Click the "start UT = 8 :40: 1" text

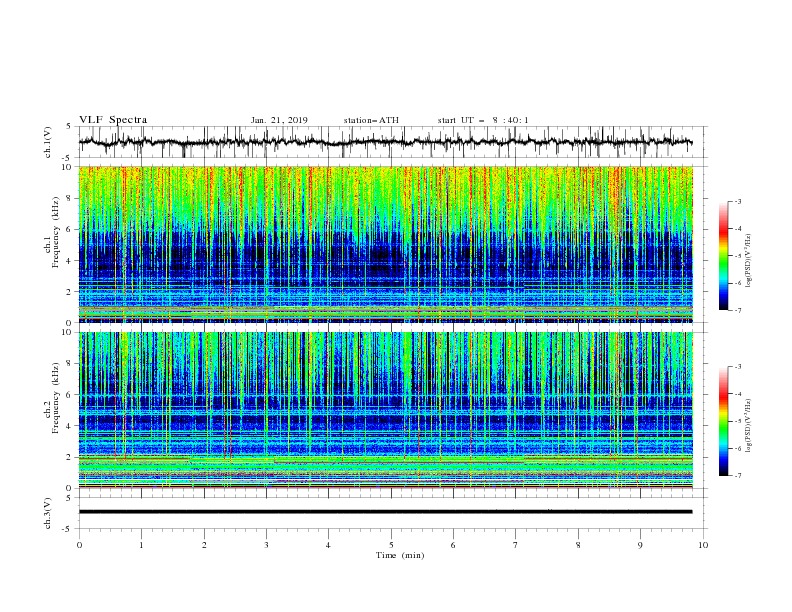pos(483,120)
